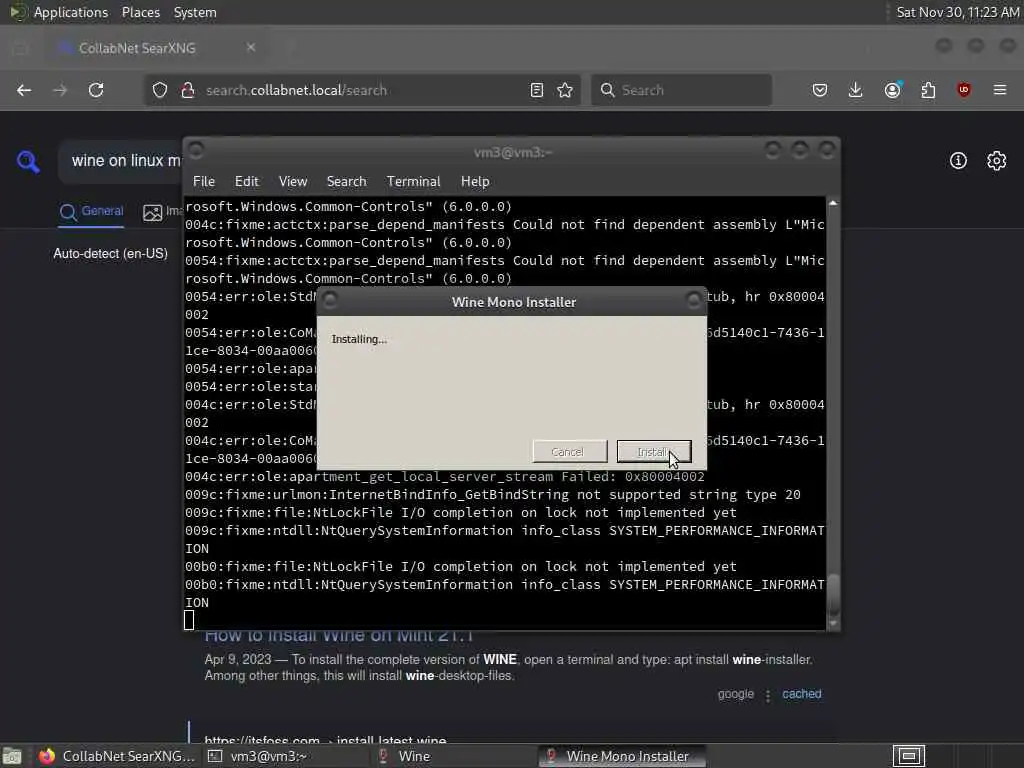Bookmark this page with the star icon
This screenshot has width=1024, height=768.
point(566,90)
